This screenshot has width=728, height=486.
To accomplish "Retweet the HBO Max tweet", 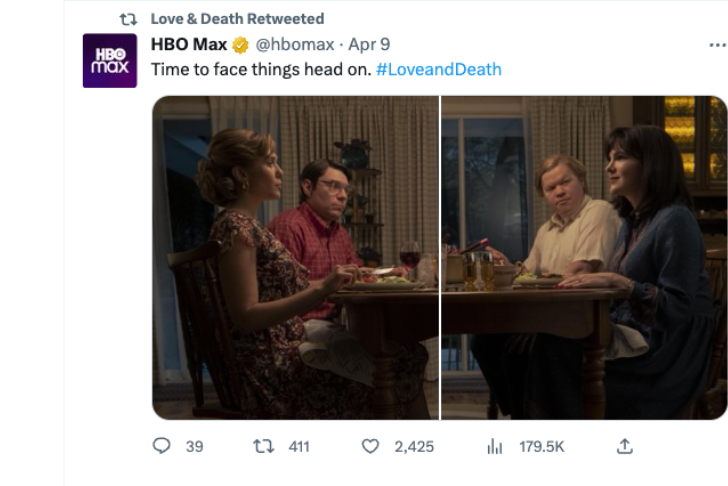I will click(x=264, y=447).
